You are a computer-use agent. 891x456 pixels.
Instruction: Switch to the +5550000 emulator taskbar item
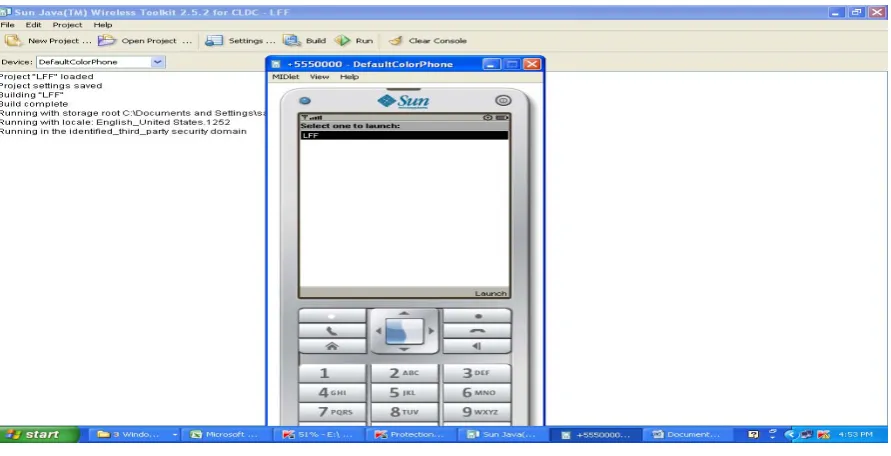tap(597, 435)
